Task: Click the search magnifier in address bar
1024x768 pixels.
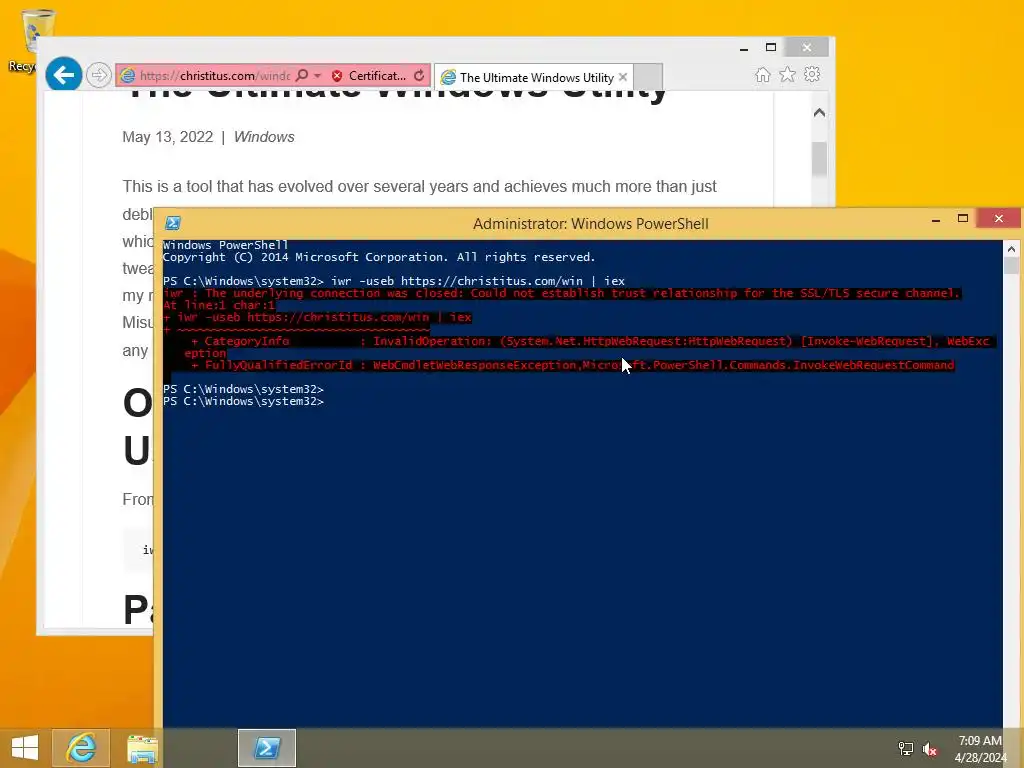Action: (x=302, y=76)
